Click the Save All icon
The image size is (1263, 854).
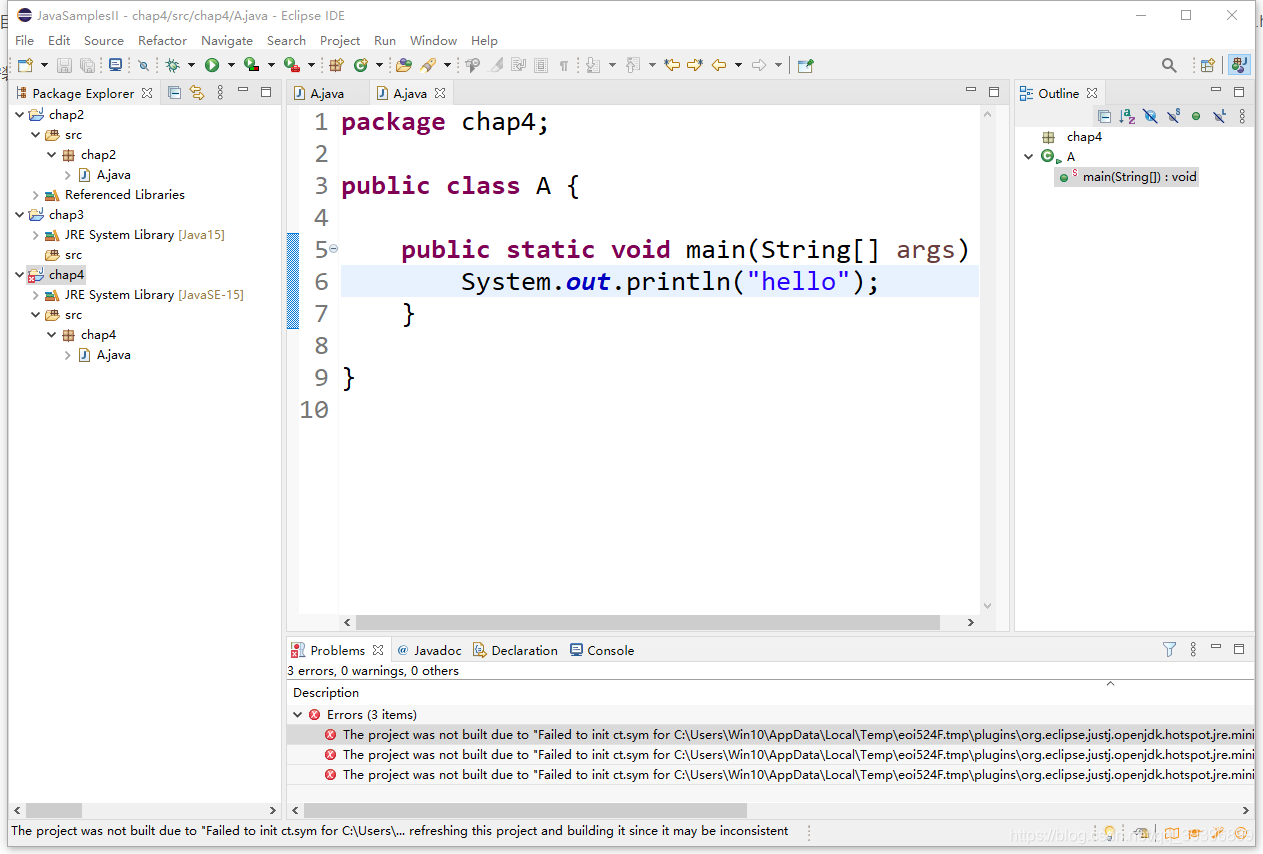[88, 65]
